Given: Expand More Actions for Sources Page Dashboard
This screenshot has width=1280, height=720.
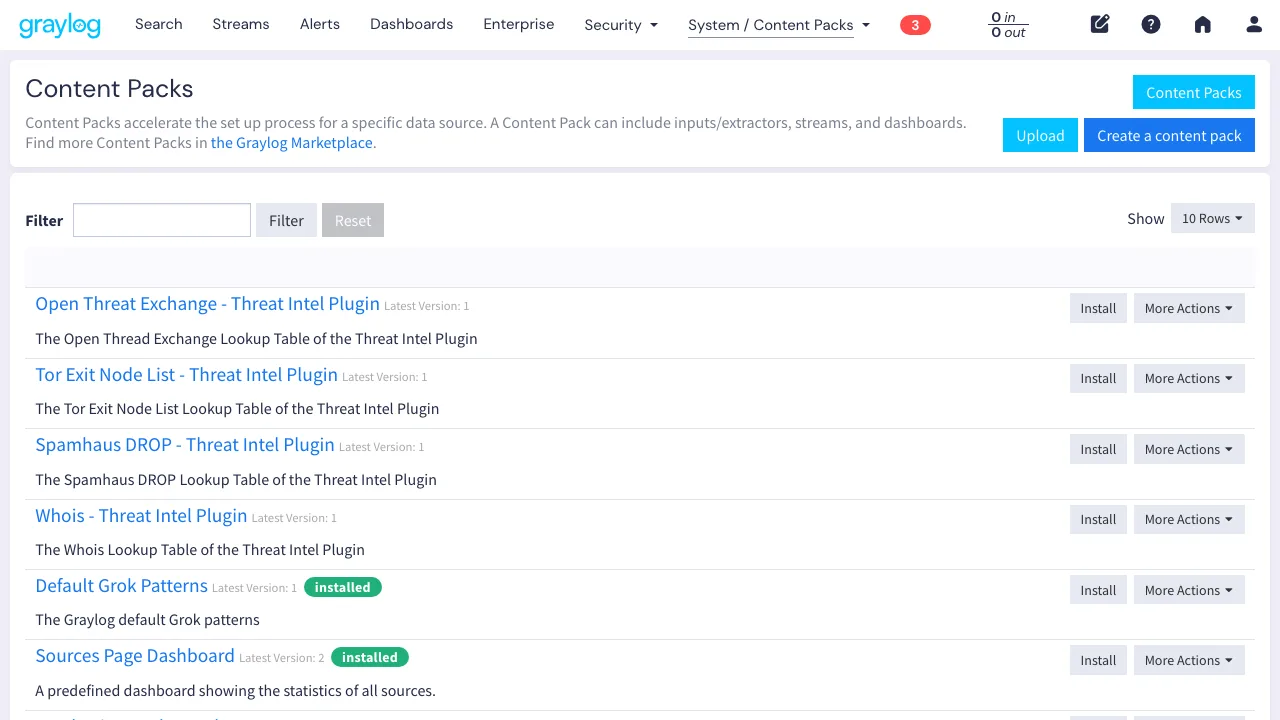Looking at the screenshot, I should 1189,660.
